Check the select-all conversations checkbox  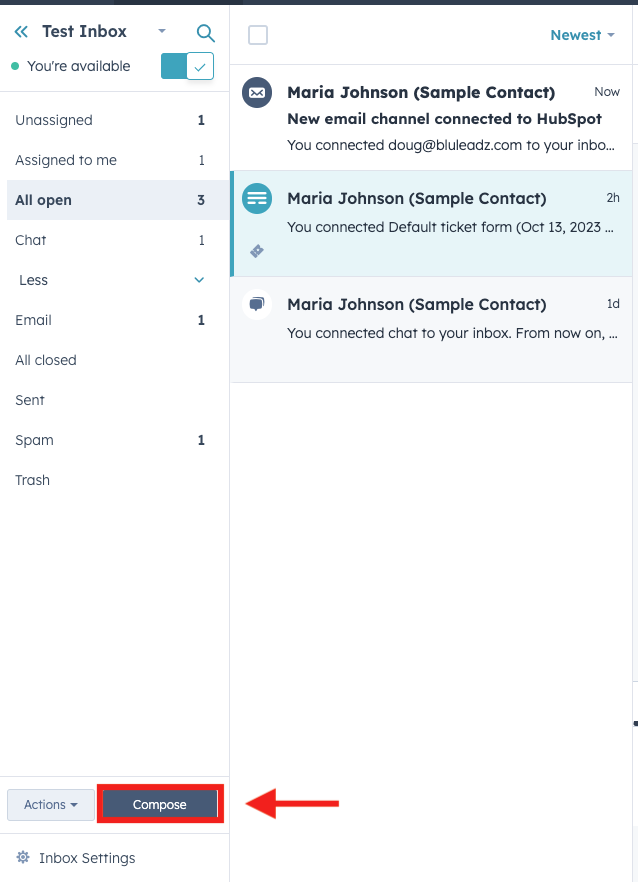(x=257, y=34)
